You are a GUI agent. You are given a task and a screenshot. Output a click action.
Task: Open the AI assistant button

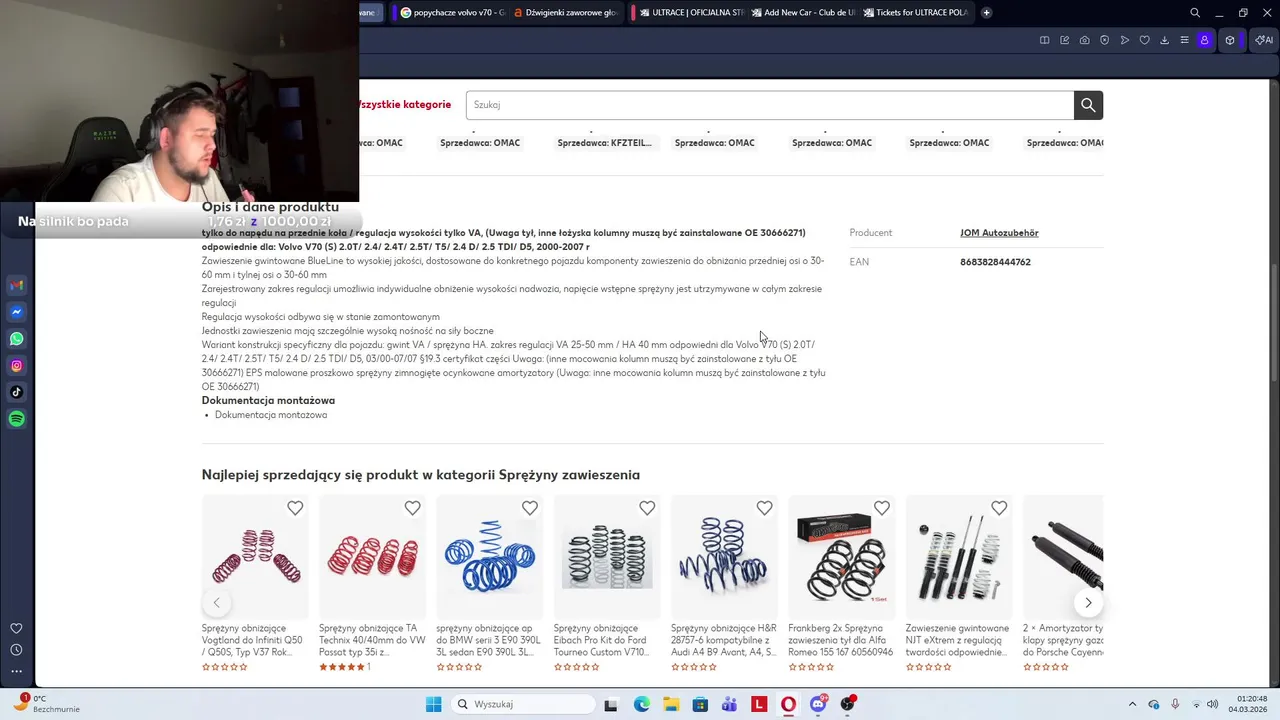click(1263, 40)
